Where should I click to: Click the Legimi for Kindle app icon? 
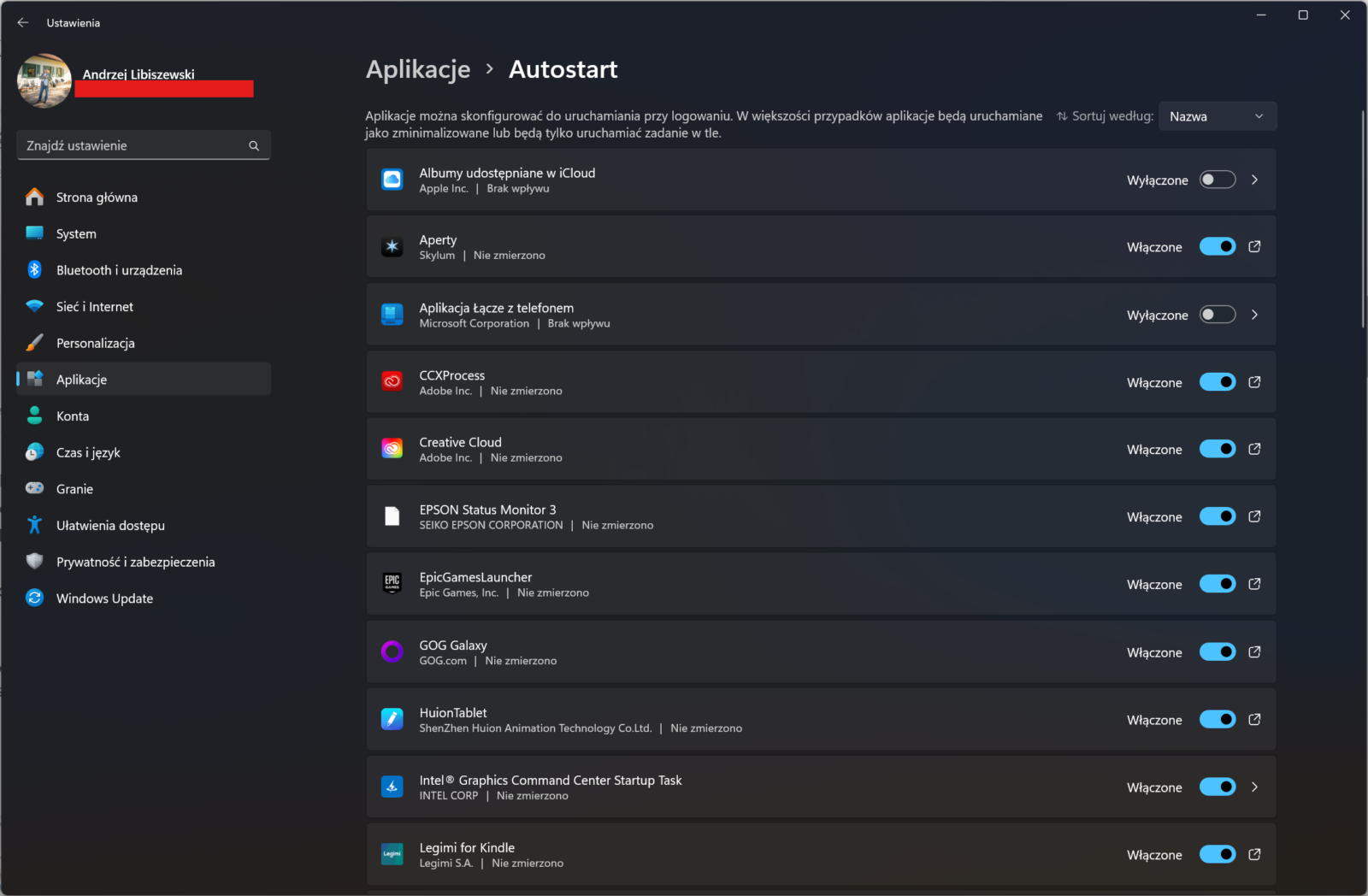click(x=392, y=854)
